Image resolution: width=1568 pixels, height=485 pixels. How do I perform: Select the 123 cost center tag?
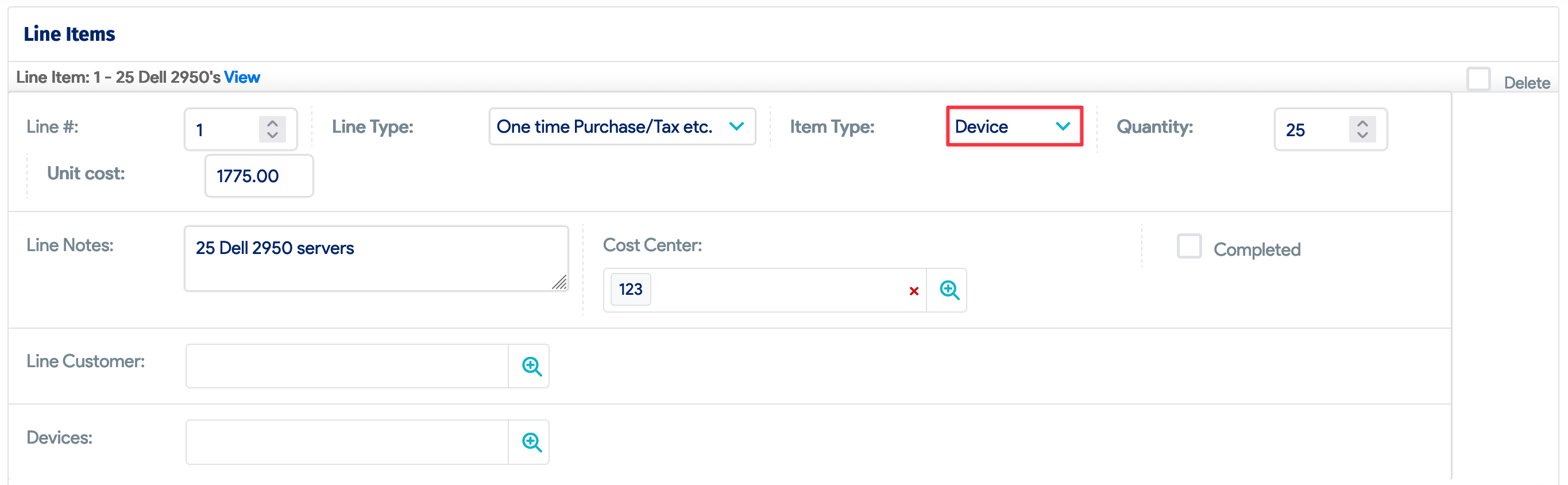click(x=630, y=290)
